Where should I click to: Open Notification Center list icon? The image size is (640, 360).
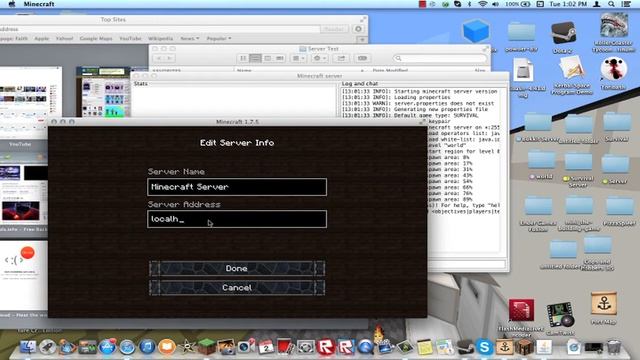point(627,4)
